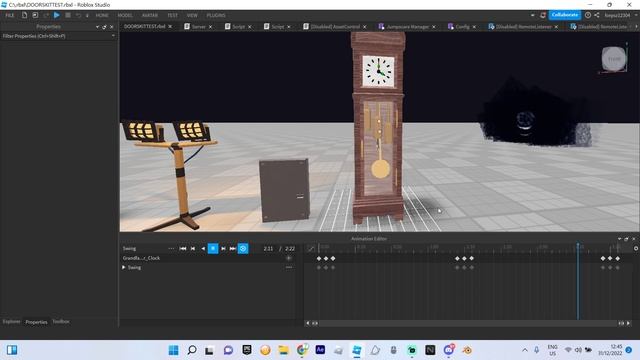
Task: Open the Swing track options menu
Action: pos(289,267)
